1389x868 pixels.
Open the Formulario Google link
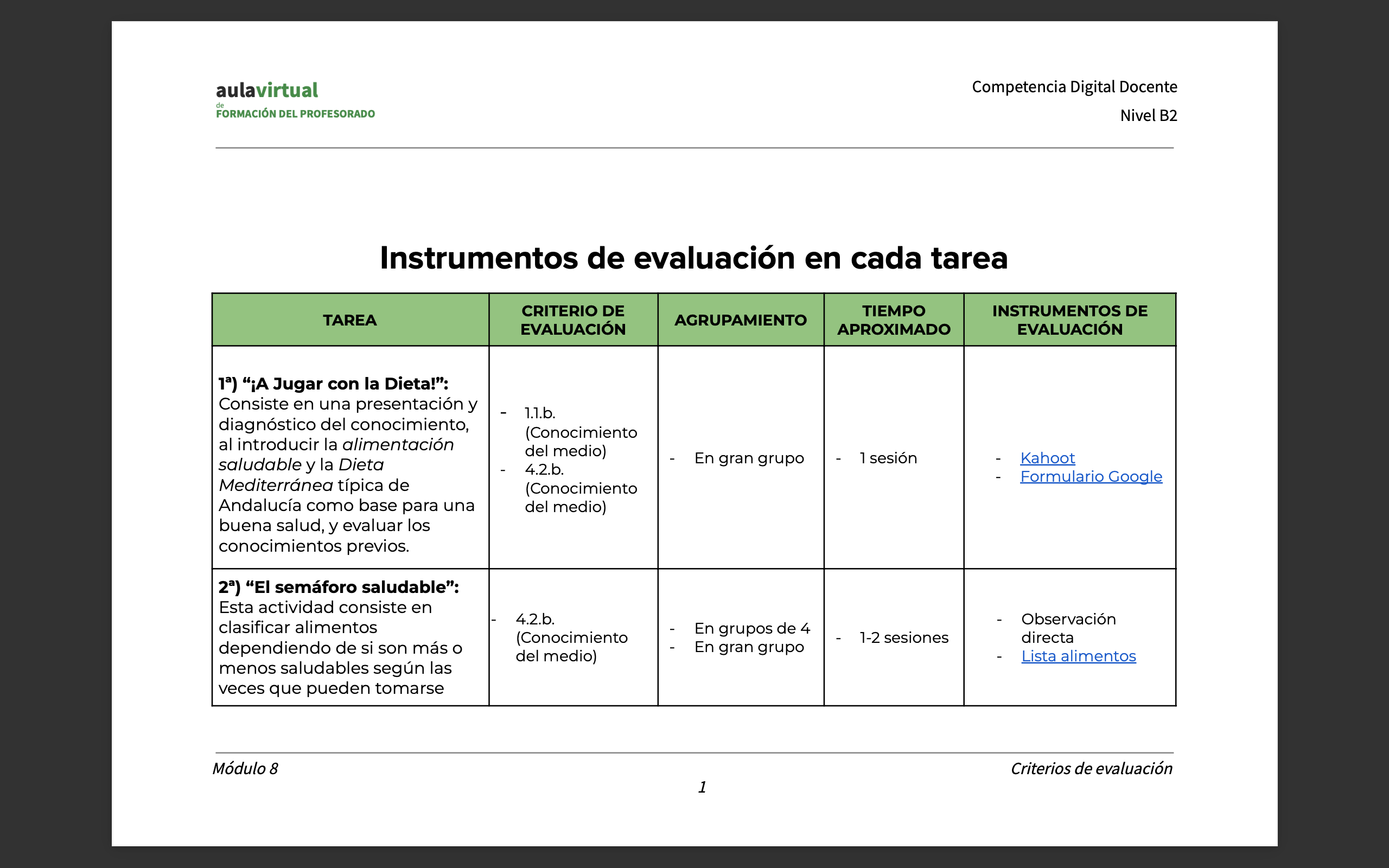pos(1091,476)
